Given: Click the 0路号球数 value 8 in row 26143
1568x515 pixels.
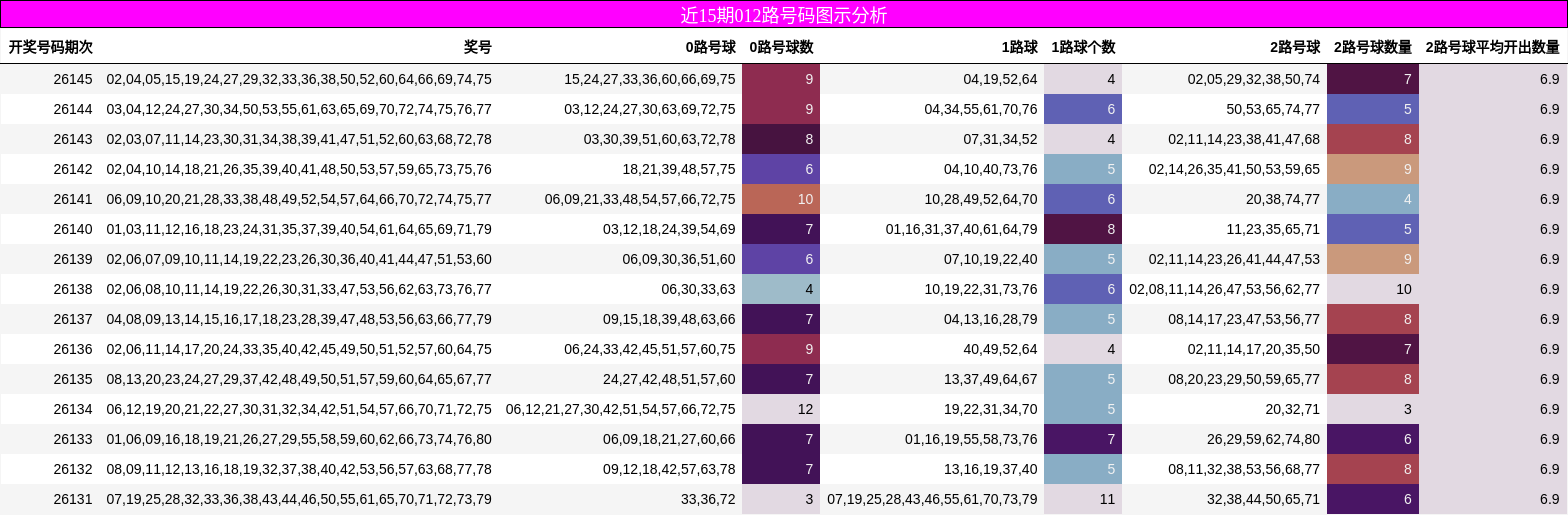Looking at the screenshot, I should [x=781, y=139].
